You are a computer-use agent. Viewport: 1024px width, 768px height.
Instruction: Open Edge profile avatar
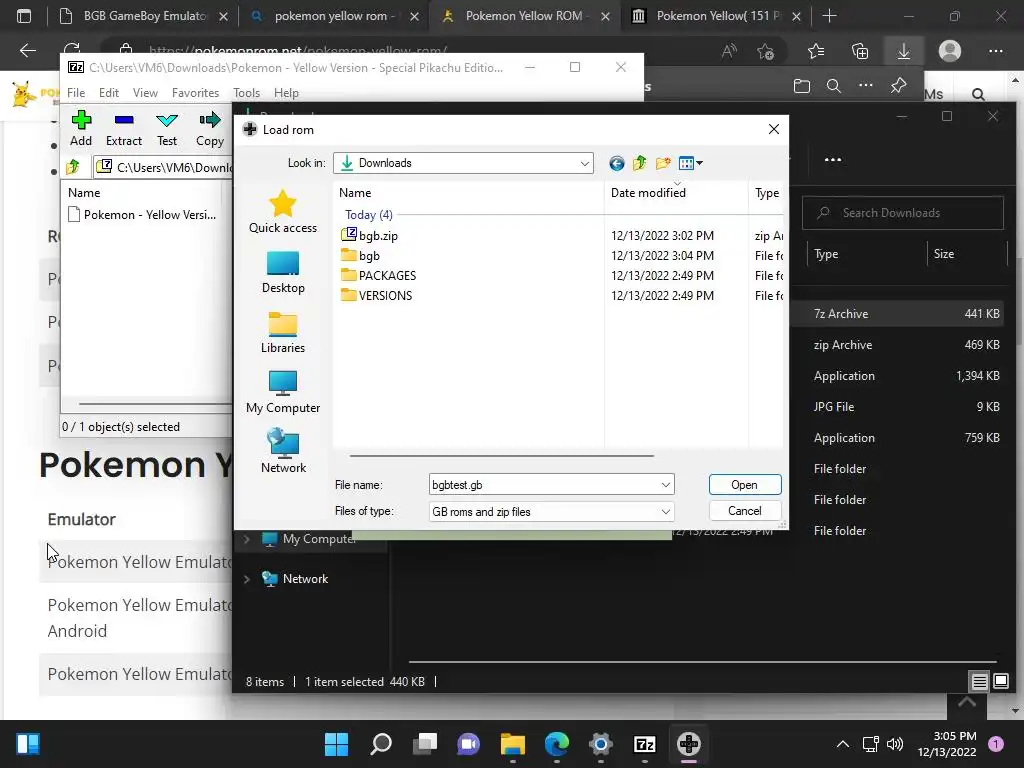[x=950, y=51]
